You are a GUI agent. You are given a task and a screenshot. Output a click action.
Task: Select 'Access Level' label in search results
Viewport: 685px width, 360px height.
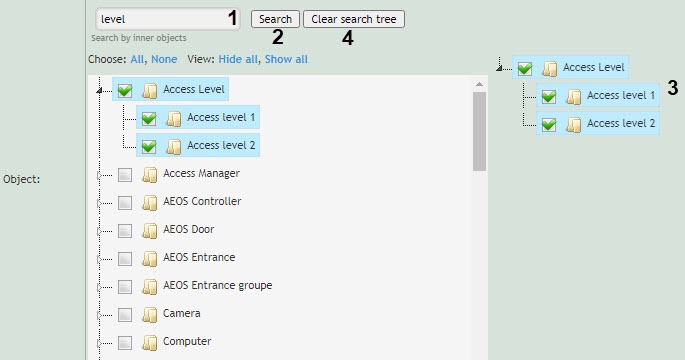(594, 67)
